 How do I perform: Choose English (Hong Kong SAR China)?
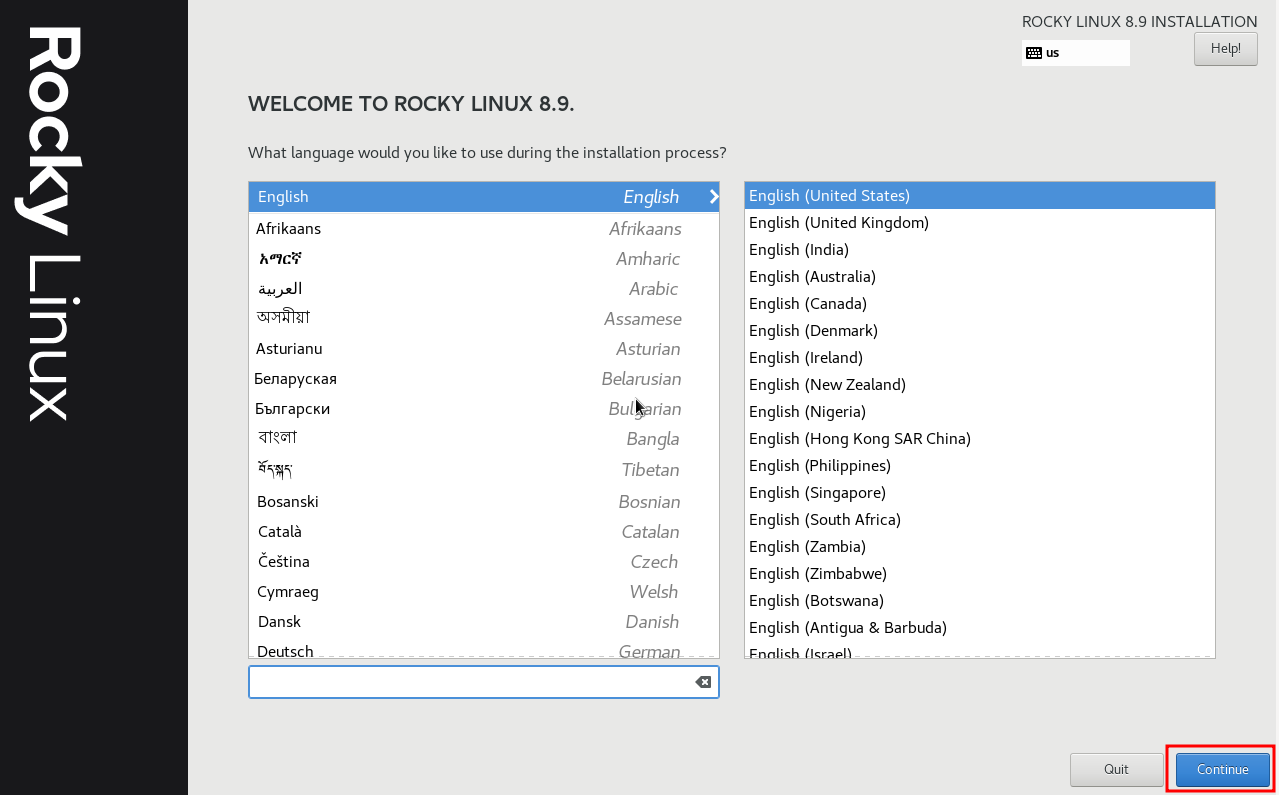point(980,438)
